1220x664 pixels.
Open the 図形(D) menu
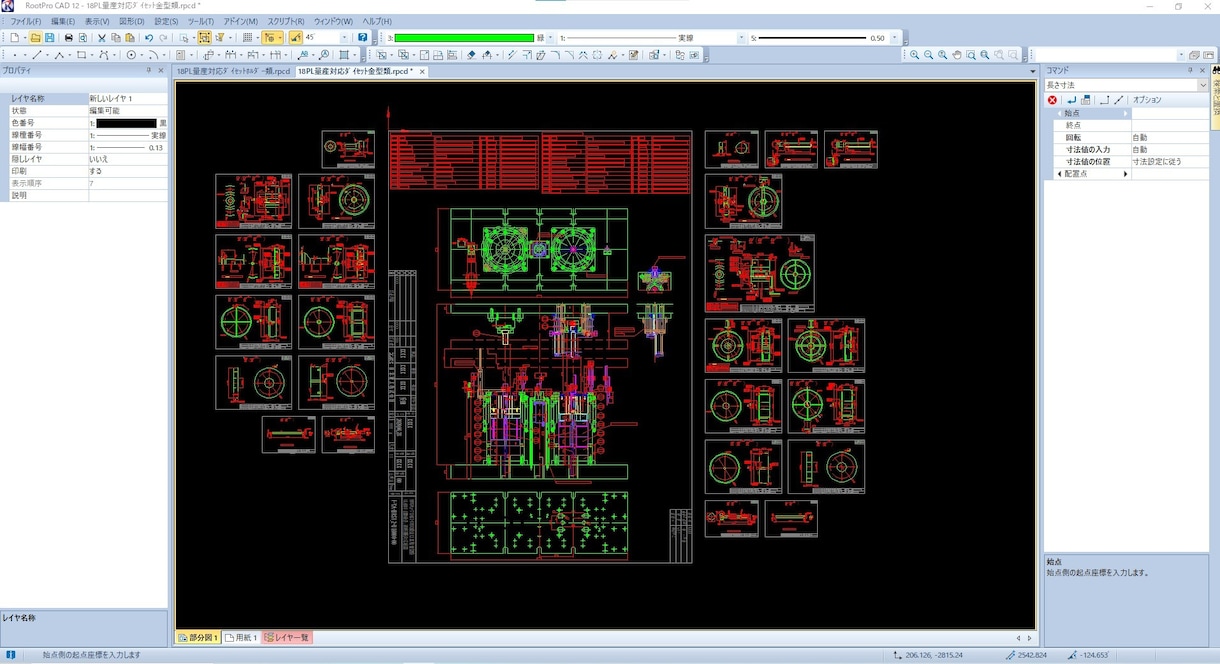click(x=134, y=21)
